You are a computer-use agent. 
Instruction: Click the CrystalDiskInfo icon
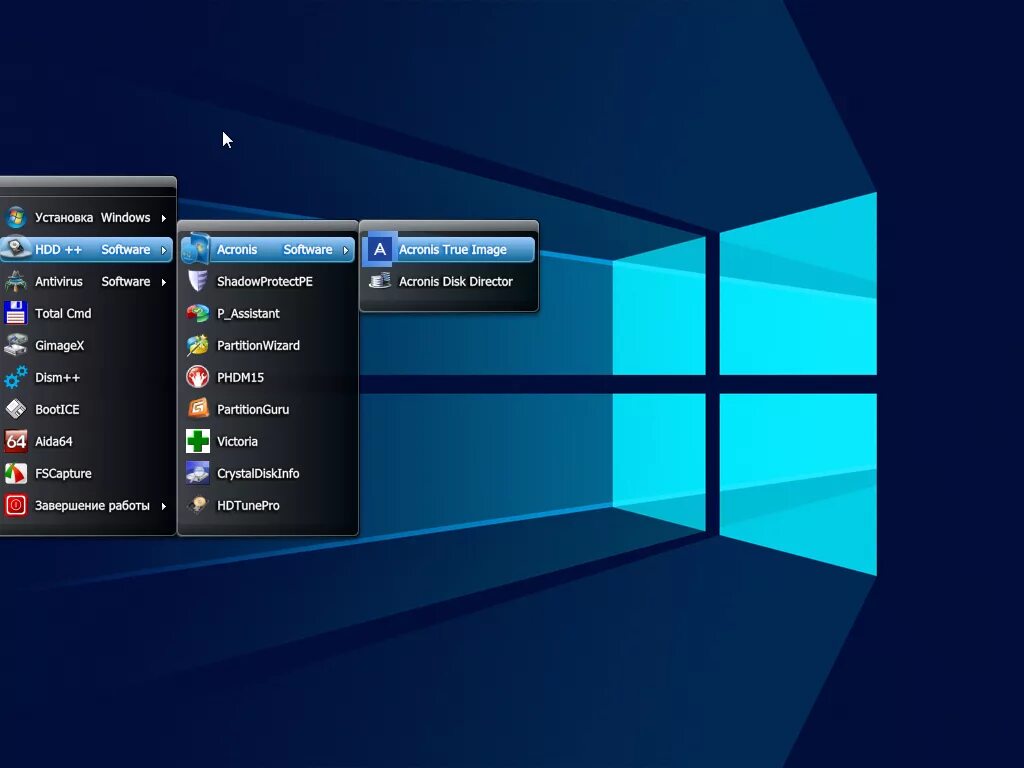pyautogui.click(x=197, y=473)
